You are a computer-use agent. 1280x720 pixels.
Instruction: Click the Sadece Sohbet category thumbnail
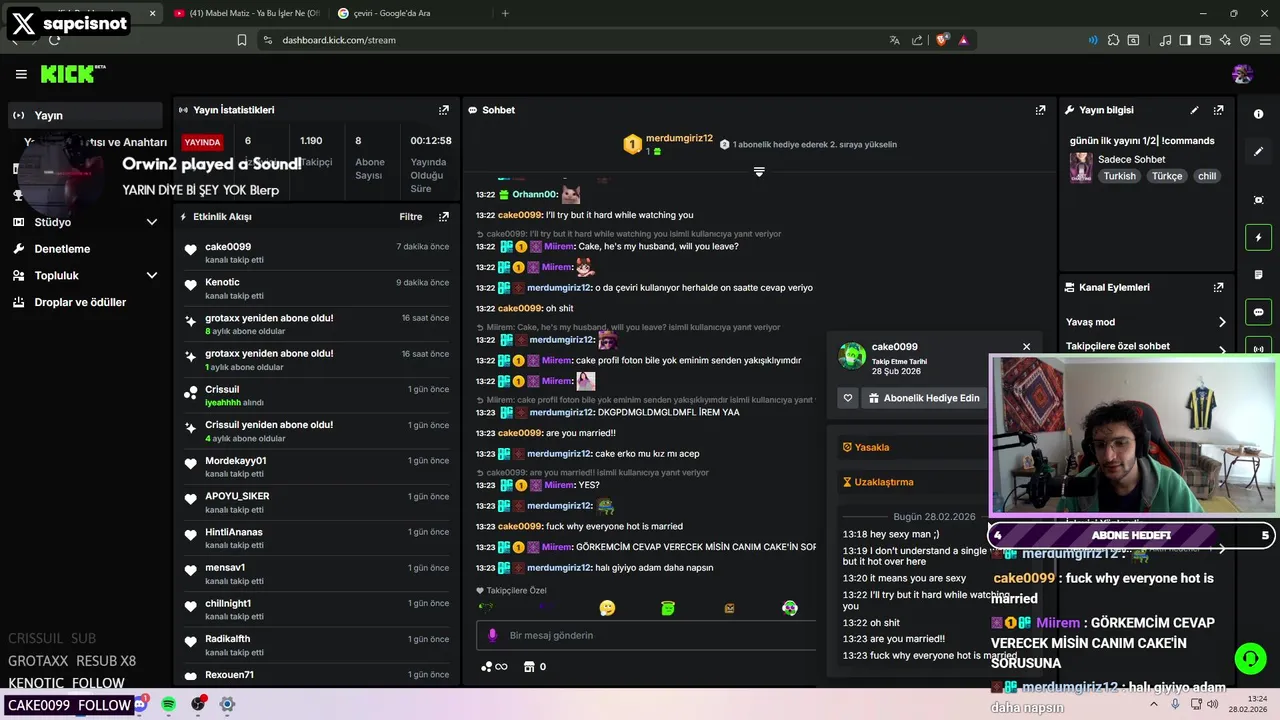coord(1081,167)
